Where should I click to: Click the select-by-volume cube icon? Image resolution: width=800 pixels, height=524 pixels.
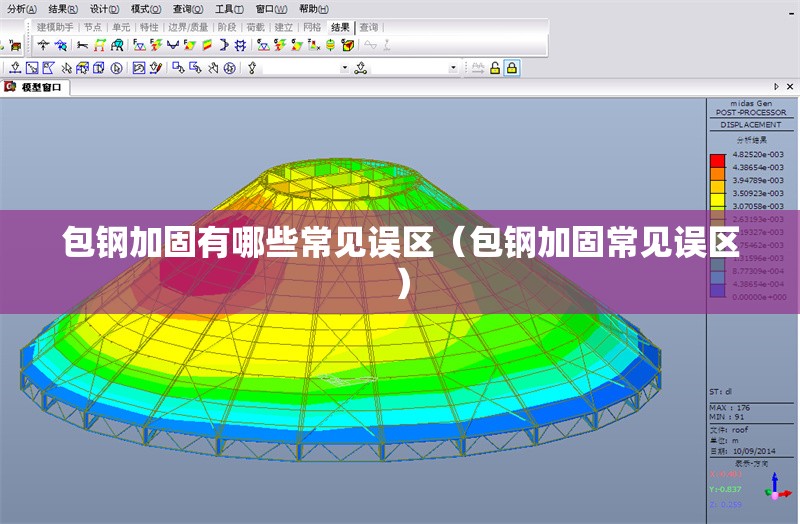click(x=99, y=68)
